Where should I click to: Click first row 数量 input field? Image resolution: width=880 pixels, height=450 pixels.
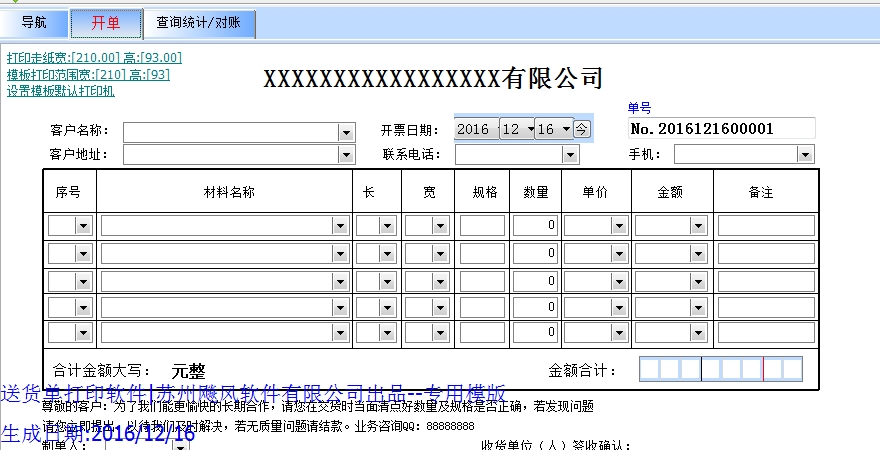(x=535, y=227)
